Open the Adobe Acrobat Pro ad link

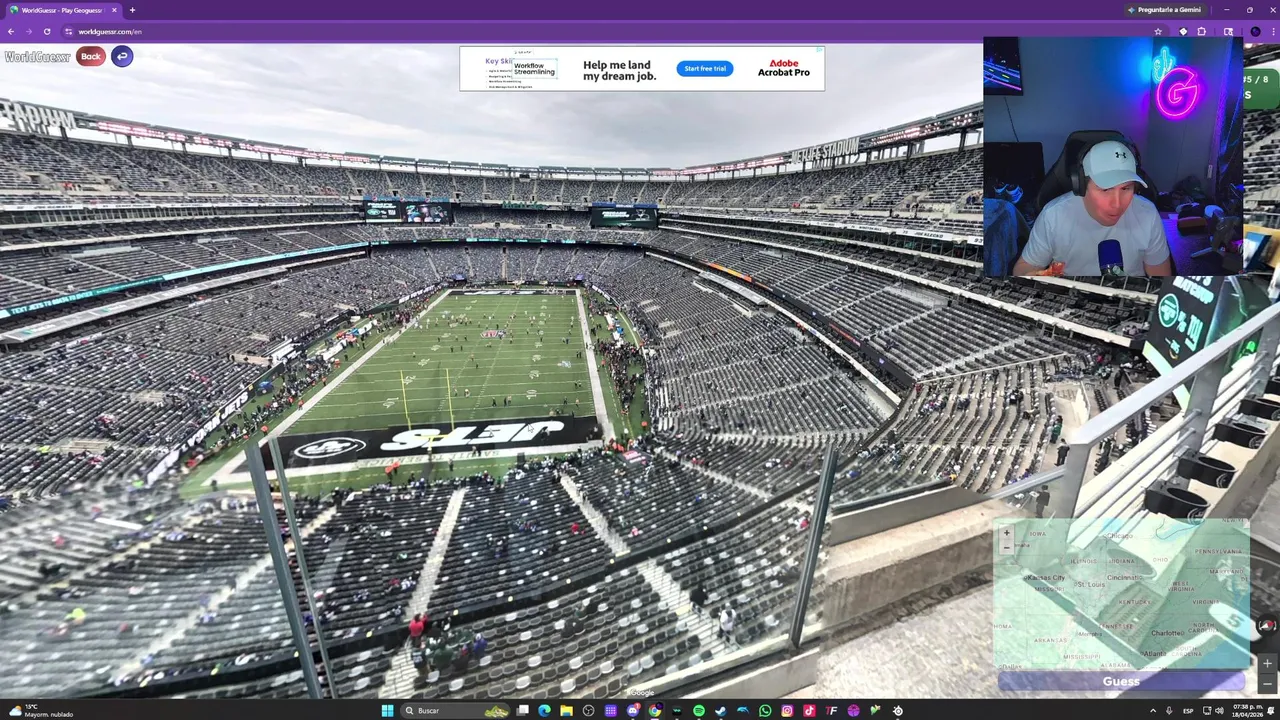click(783, 68)
